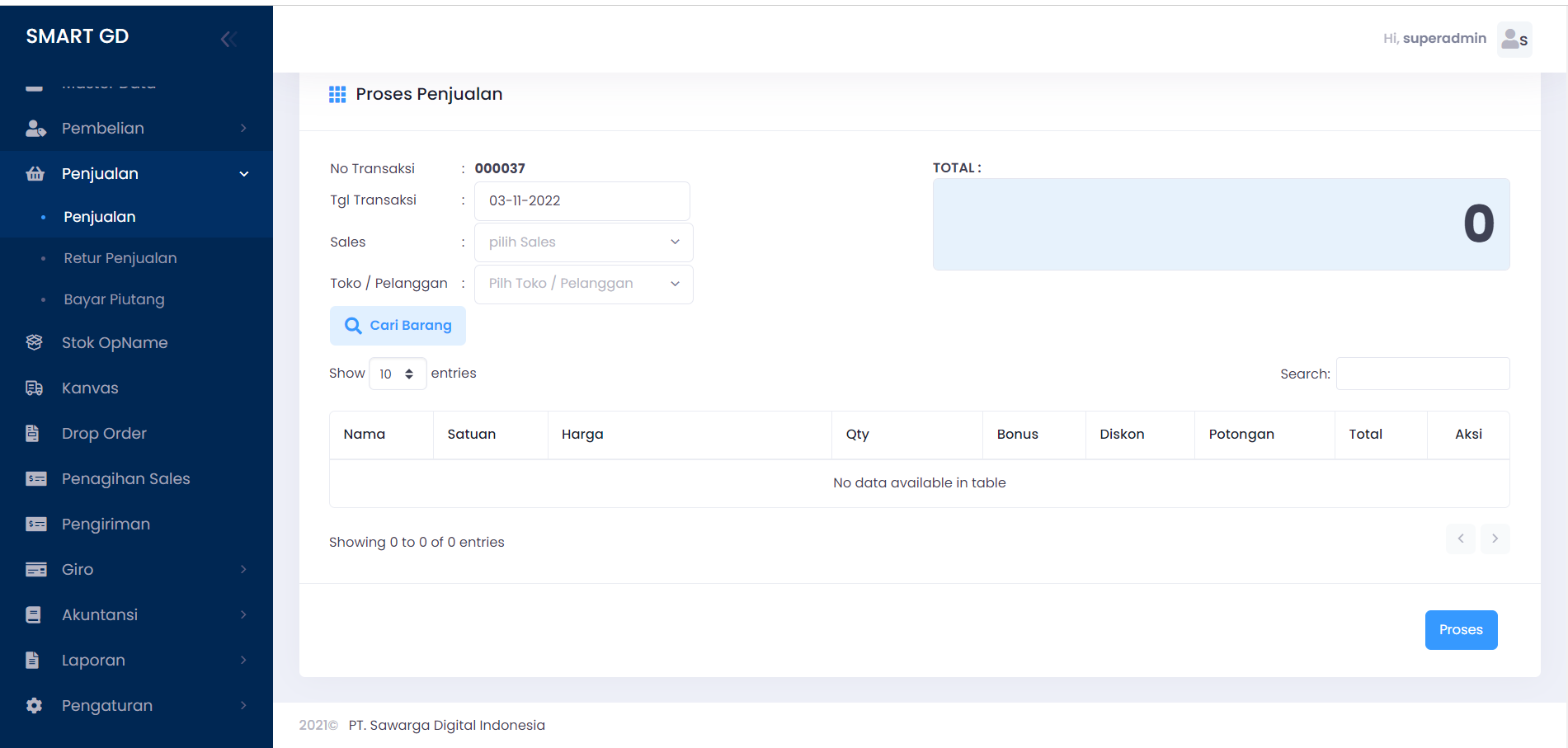Open the pilih Sales dropdown
1568x748 pixels.
click(583, 242)
